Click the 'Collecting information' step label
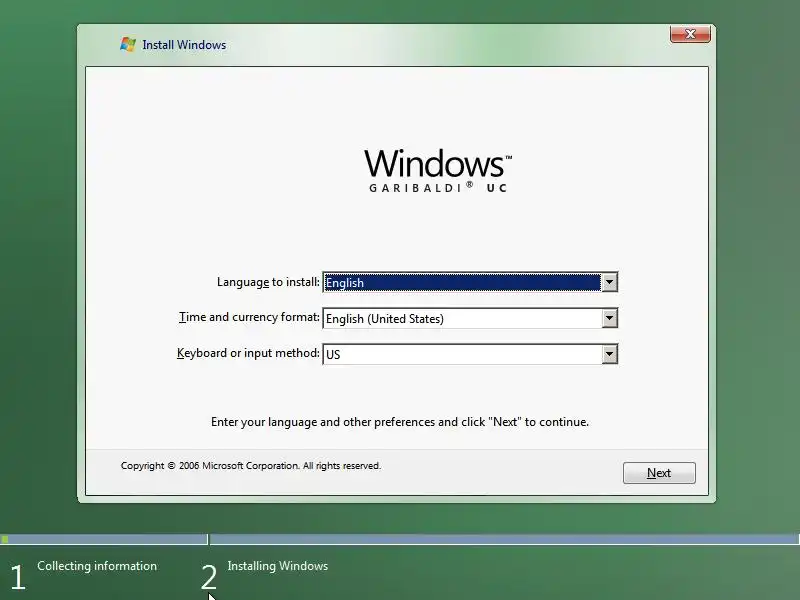 (x=97, y=566)
